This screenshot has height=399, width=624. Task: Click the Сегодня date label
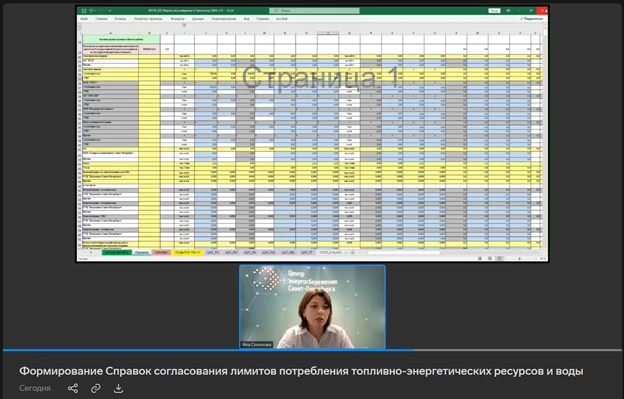pos(35,388)
